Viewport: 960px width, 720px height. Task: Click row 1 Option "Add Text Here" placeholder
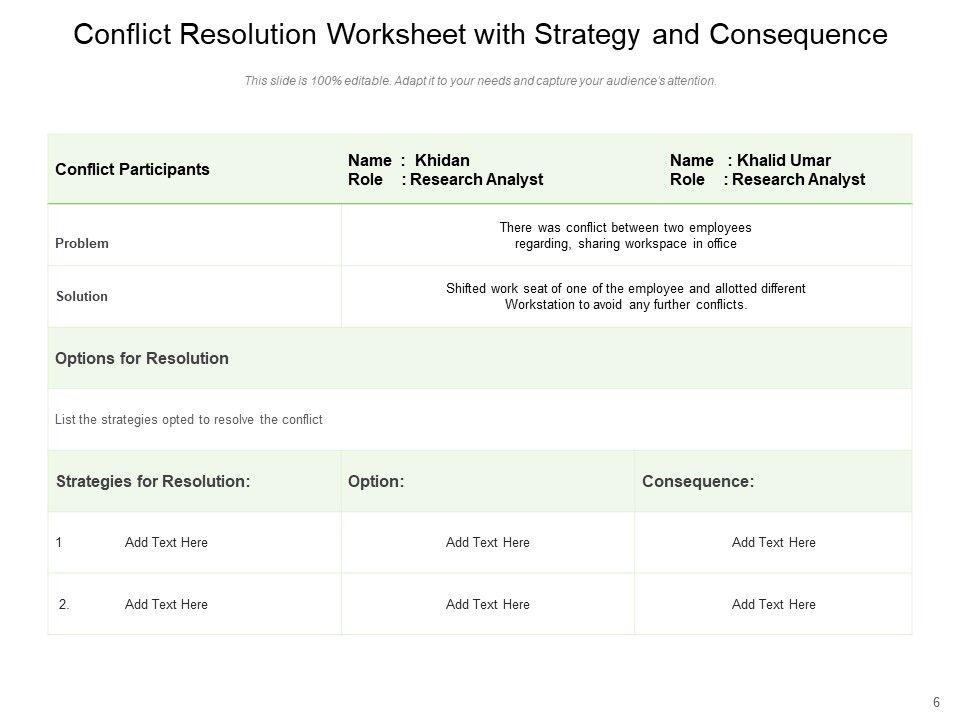click(x=488, y=543)
